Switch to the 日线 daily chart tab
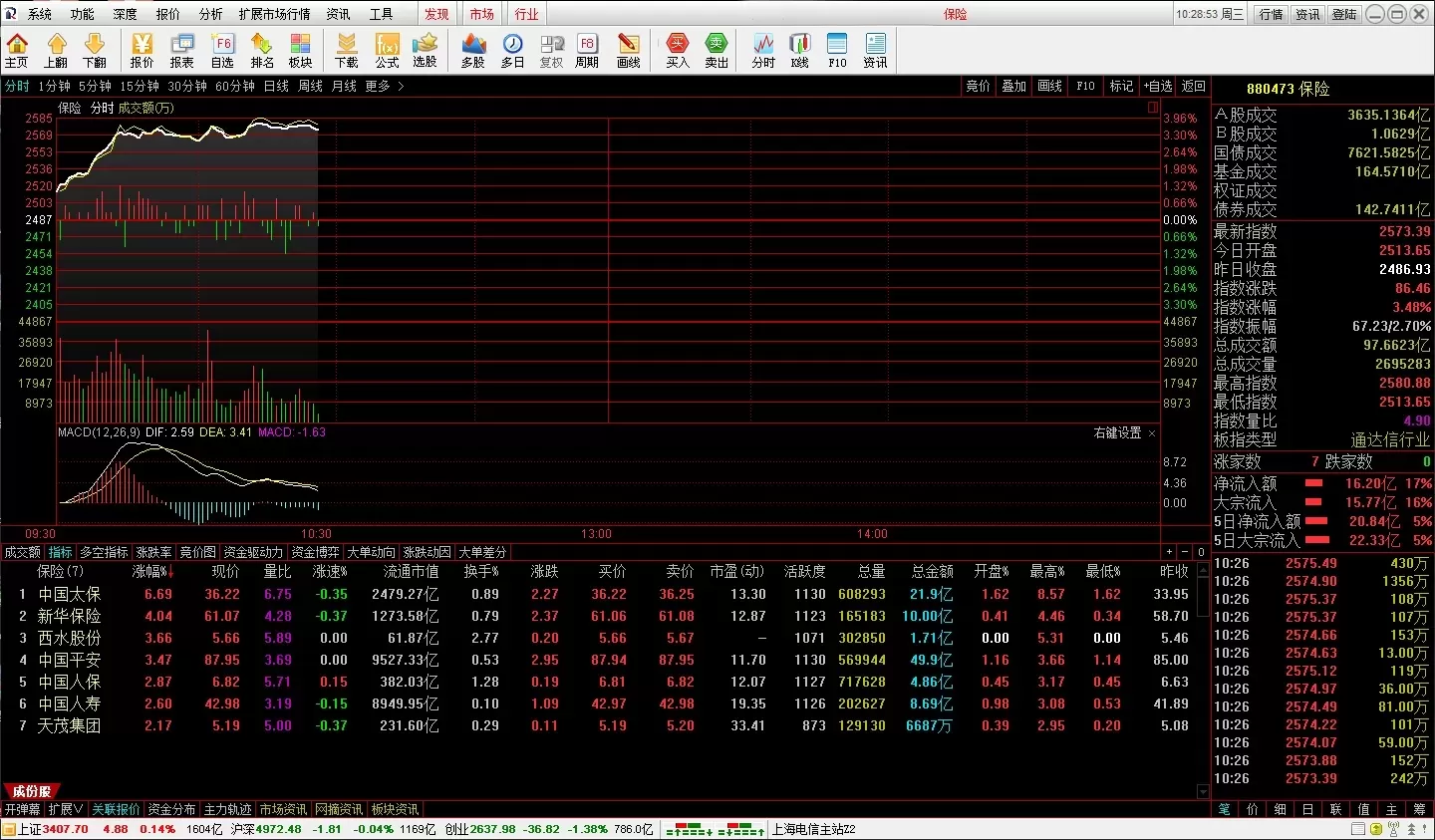Image resolution: width=1435 pixels, height=840 pixels. point(276,87)
